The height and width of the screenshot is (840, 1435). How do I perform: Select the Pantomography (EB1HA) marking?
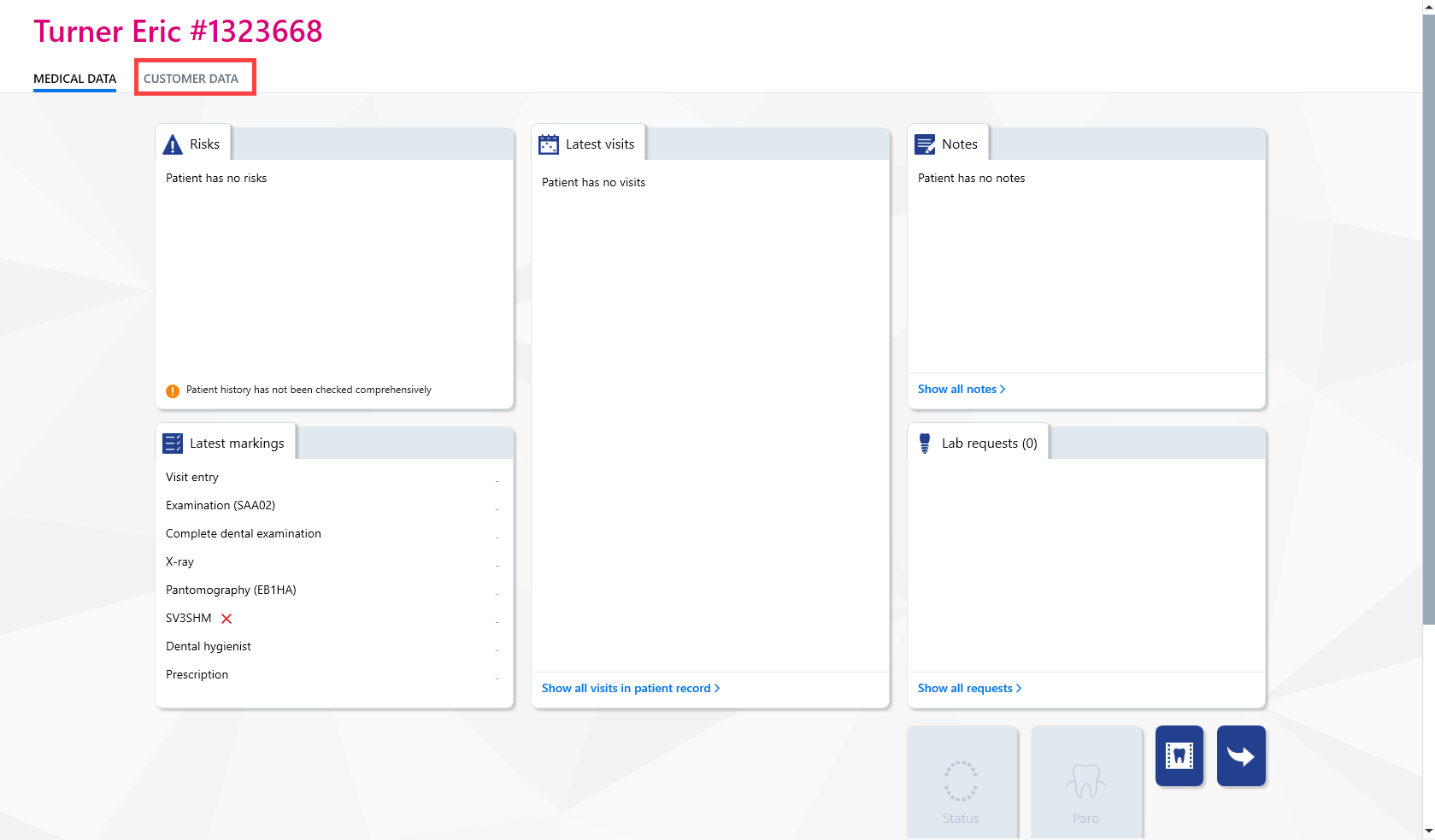[x=333, y=590]
